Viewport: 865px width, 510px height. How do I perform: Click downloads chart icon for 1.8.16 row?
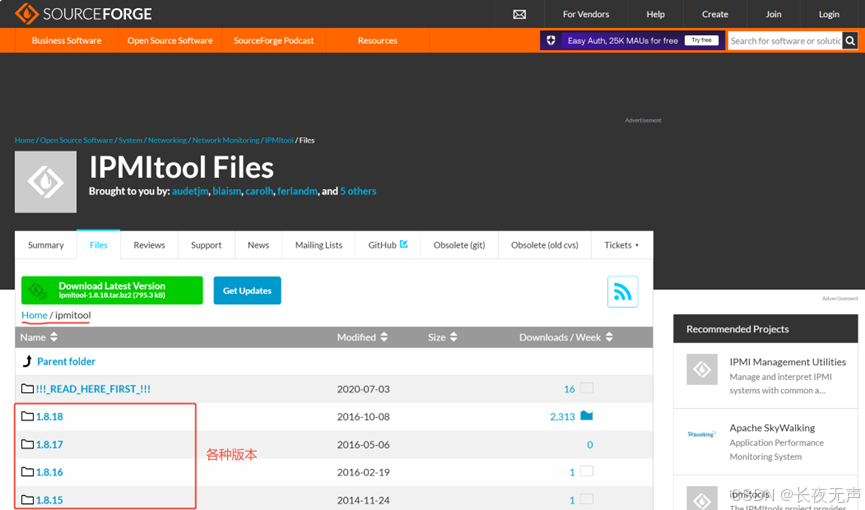586,471
